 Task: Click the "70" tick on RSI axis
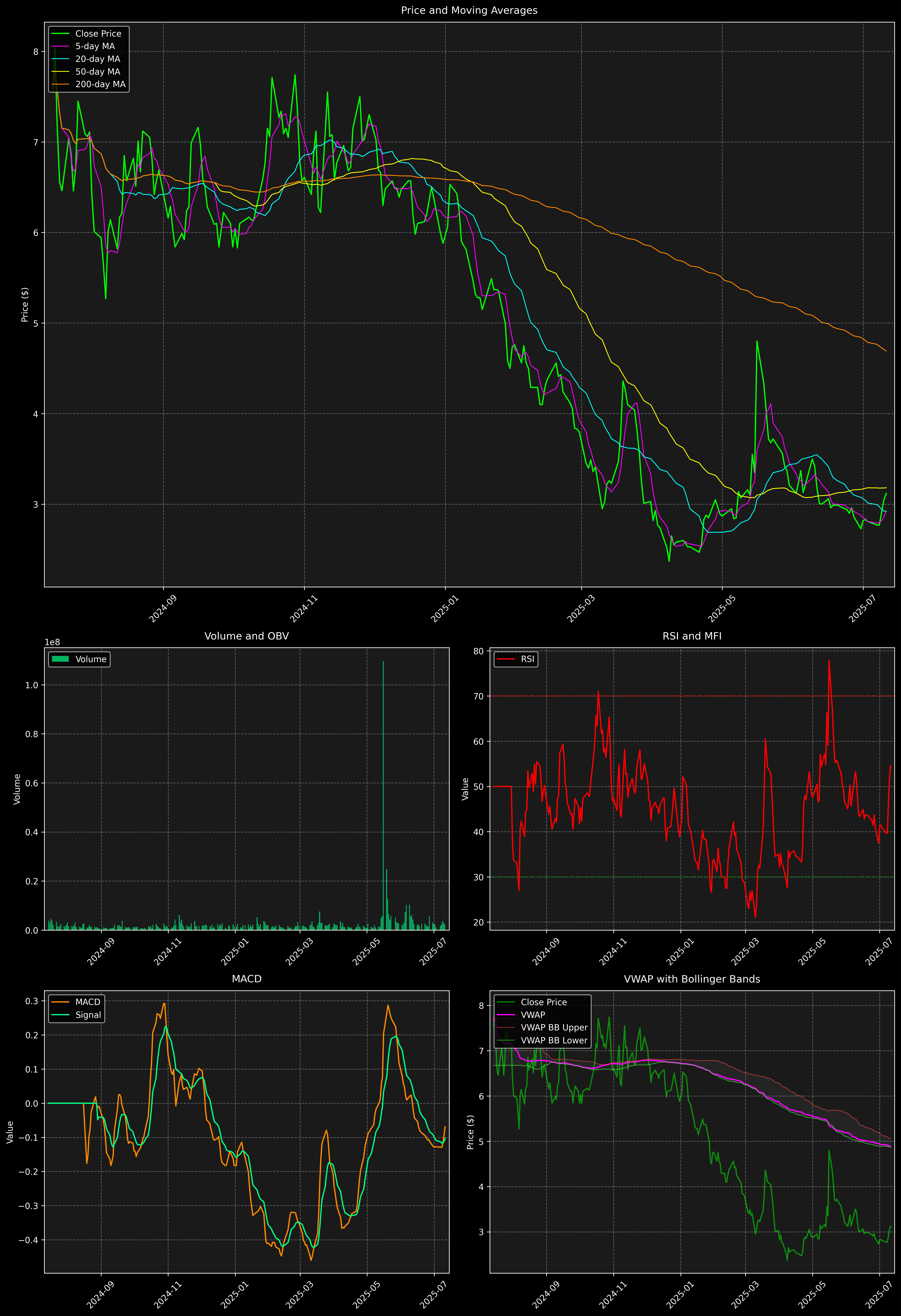pos(479,696)
